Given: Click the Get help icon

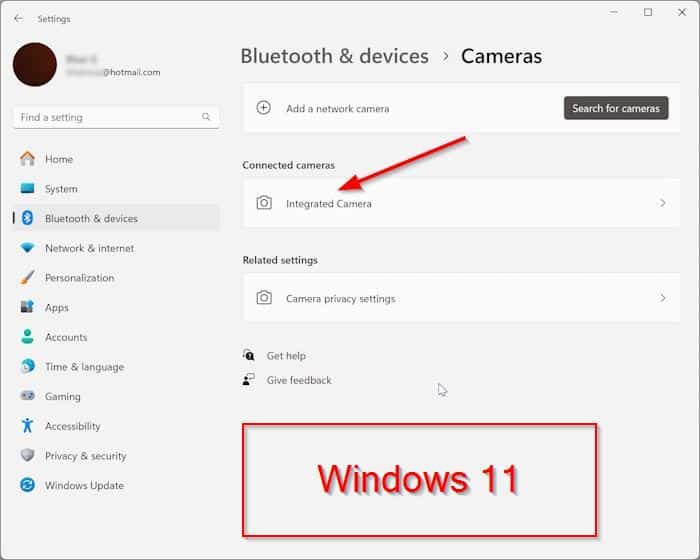Looking at the screenshot, I should click(x=249, y=355).
